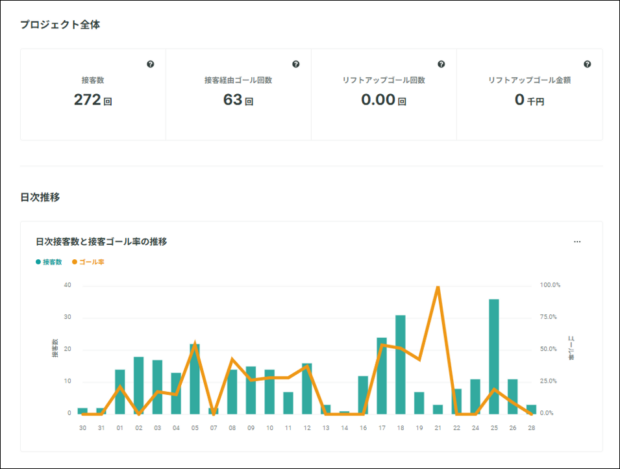Viewport: 620px width, 469px height.
Task: Open the chart's three-dot options menu
Action: coord(577,242)
